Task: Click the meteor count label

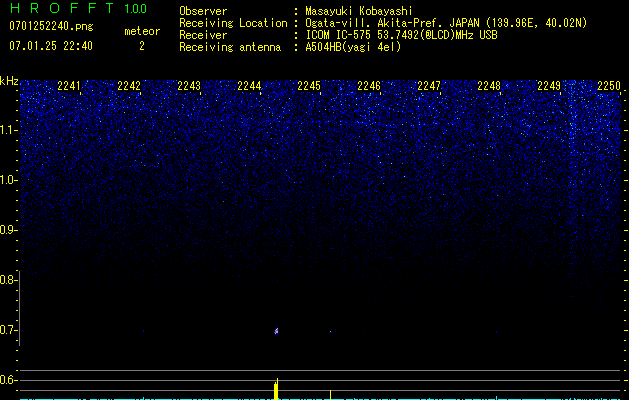Action: [142, 31]
